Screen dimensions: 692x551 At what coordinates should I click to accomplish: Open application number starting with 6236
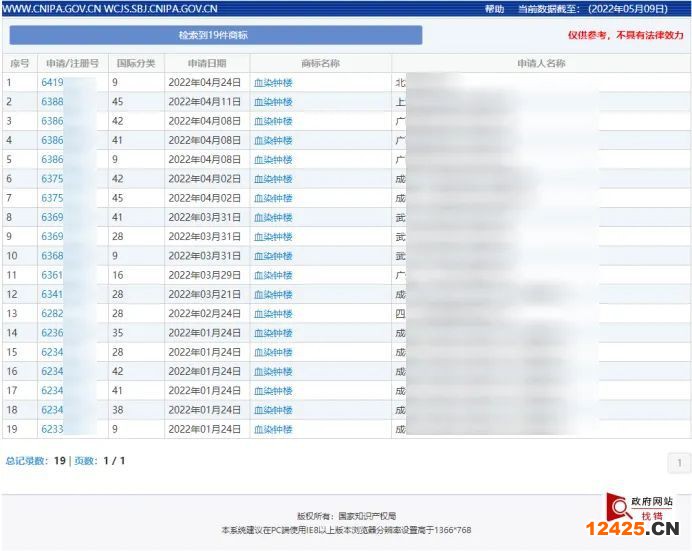52,333
